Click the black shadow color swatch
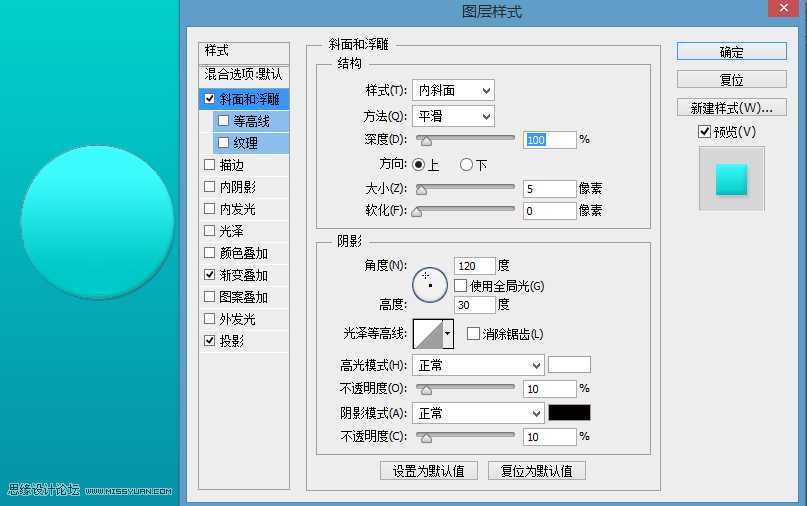807x506 pixels. pyautogui.click(x=569, y=412)
